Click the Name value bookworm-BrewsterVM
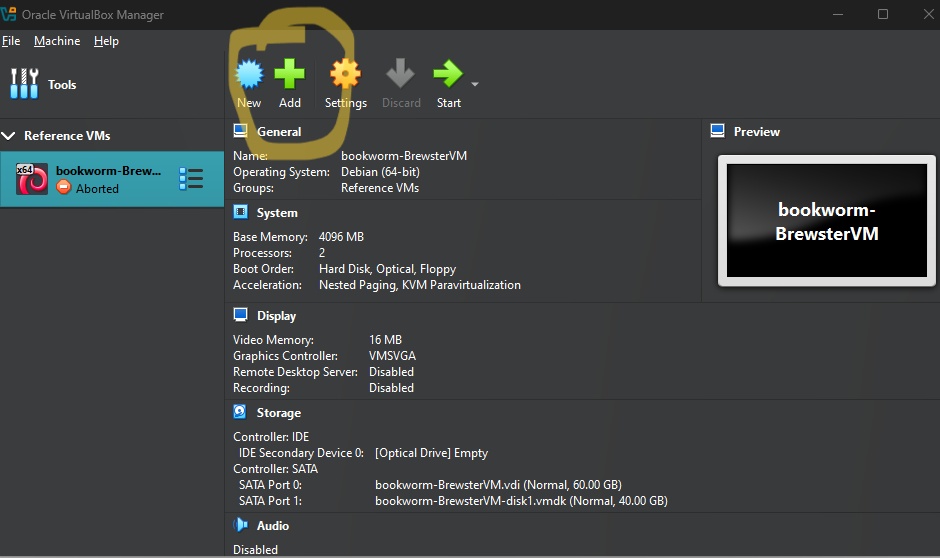This screenshot has height=558, width=940. [x=404, y=156]
